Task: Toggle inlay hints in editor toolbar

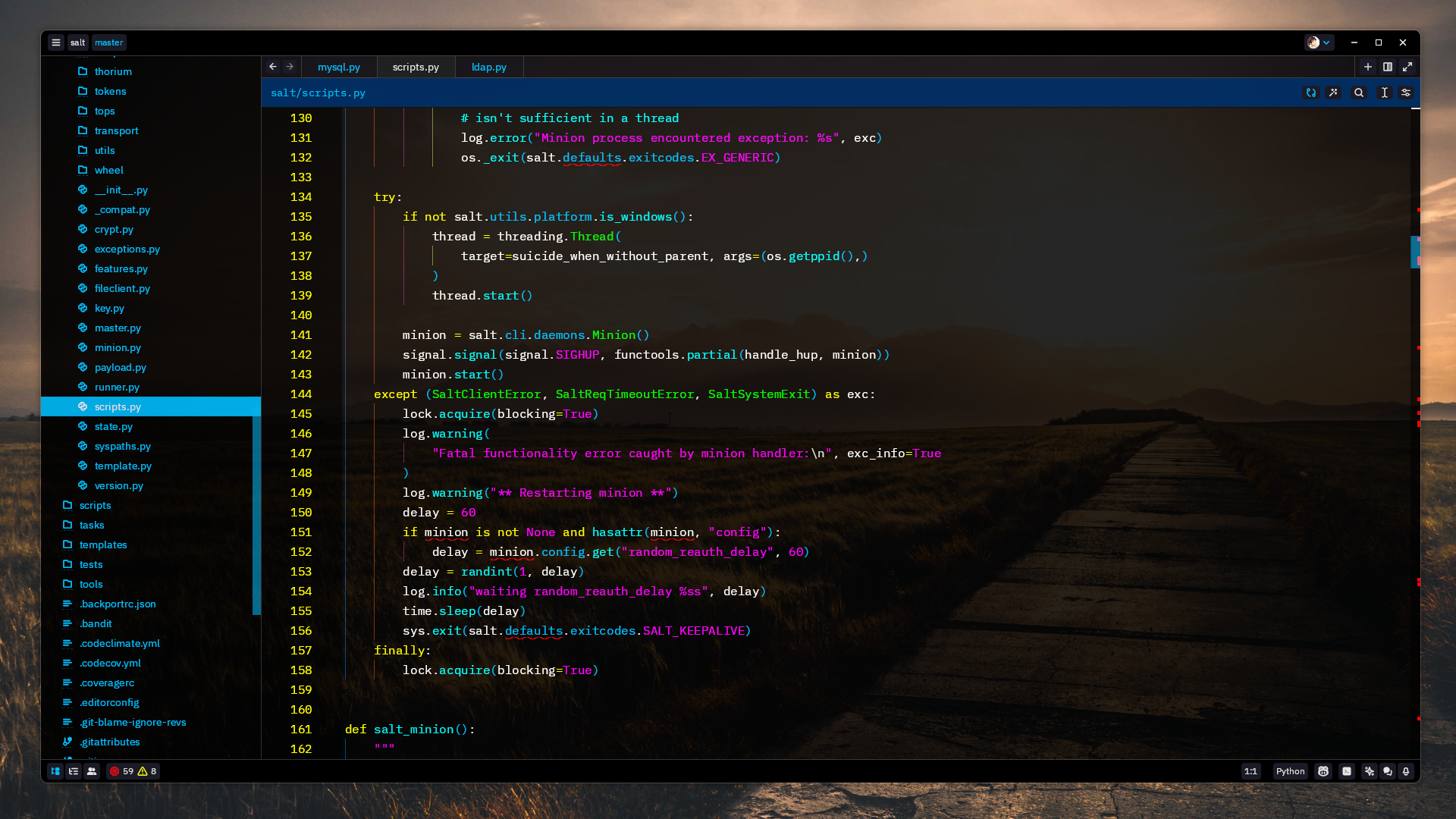Action: 1311,93
